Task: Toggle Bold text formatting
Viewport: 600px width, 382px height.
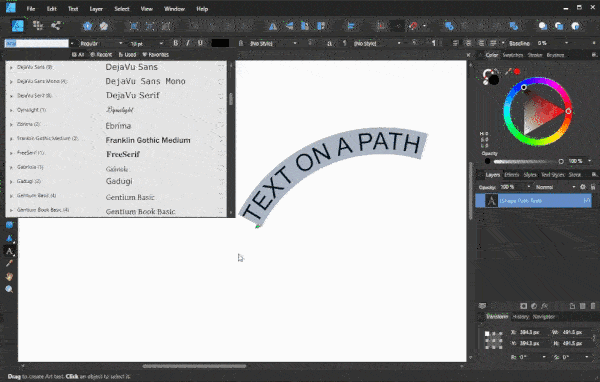Action: click(176, 43)
